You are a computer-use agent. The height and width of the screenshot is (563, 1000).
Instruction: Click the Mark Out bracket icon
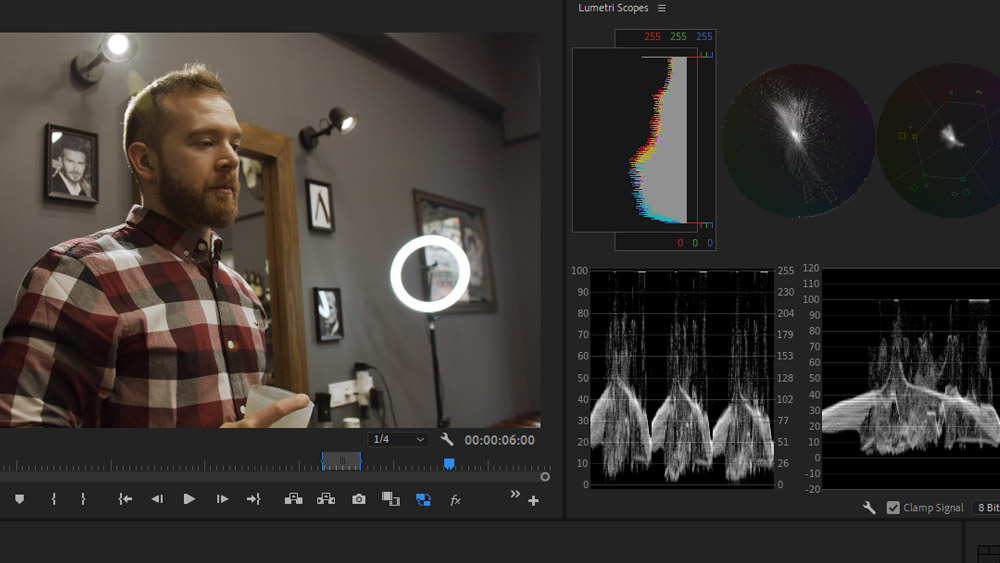[83, 499]
